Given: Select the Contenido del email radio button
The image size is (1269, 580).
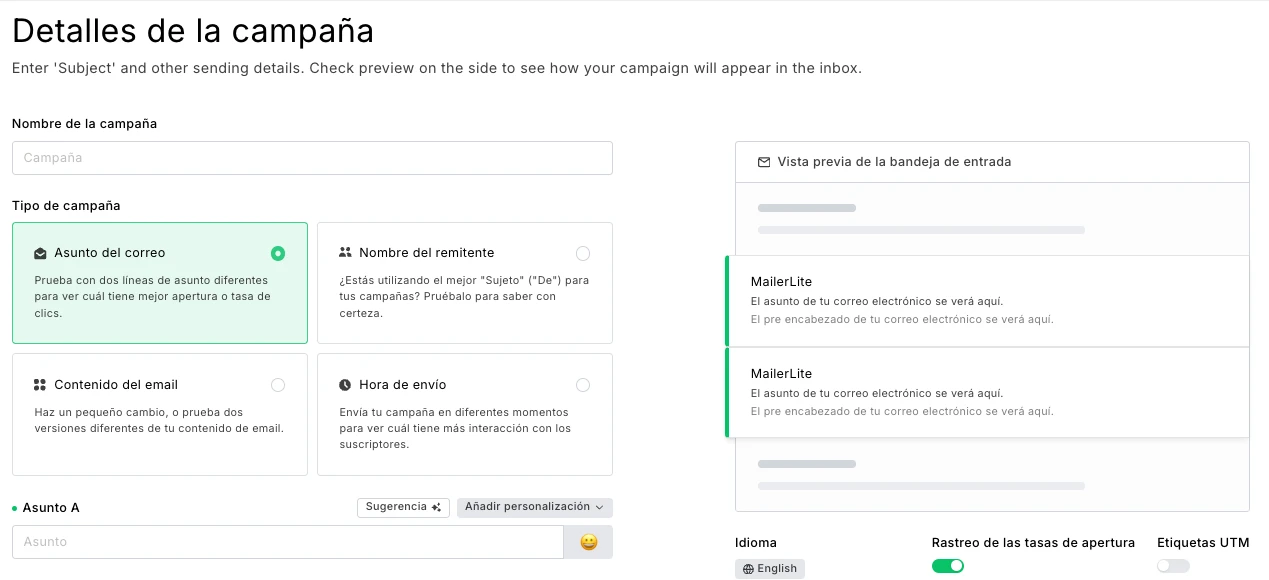Looking at the screenshot, I should coord(278,385).
